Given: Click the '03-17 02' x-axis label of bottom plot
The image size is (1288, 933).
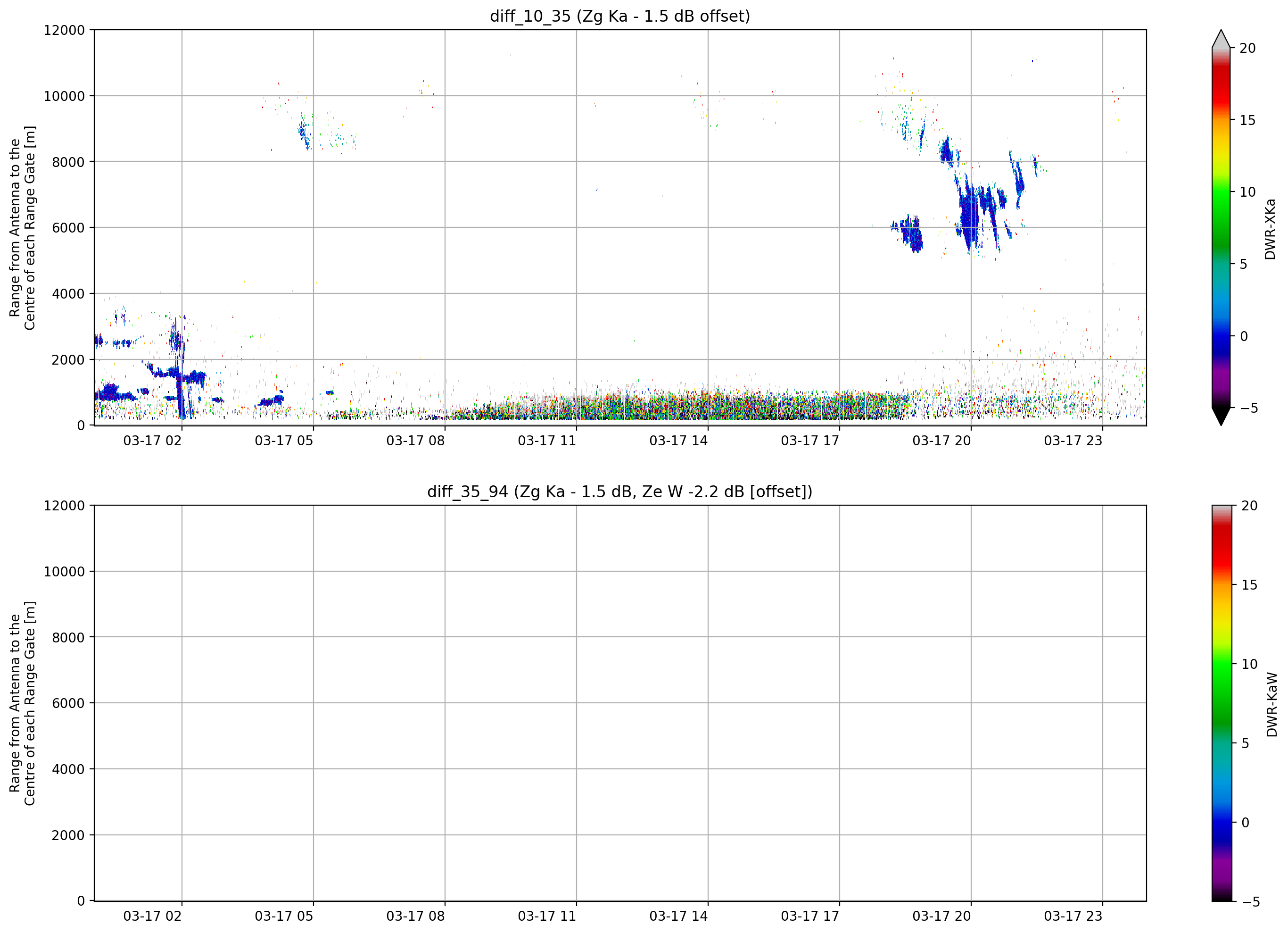Looking at the screenshot, I should [x=152, y=916].
